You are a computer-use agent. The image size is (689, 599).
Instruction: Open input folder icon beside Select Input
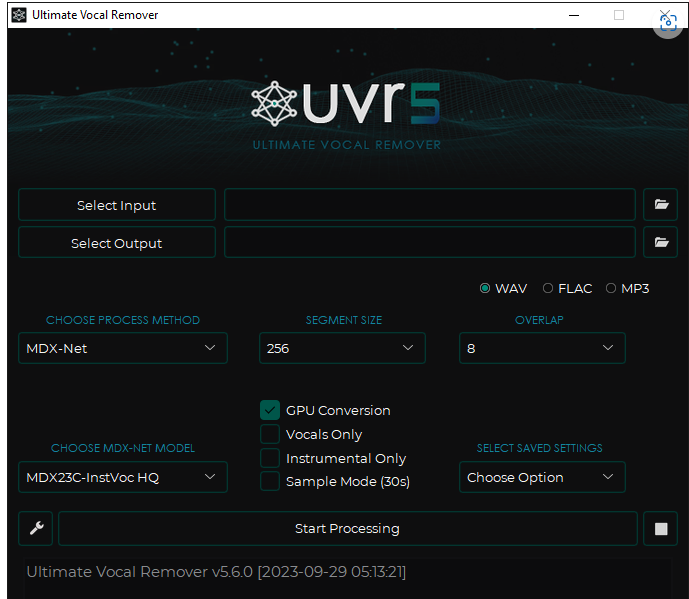660,204
